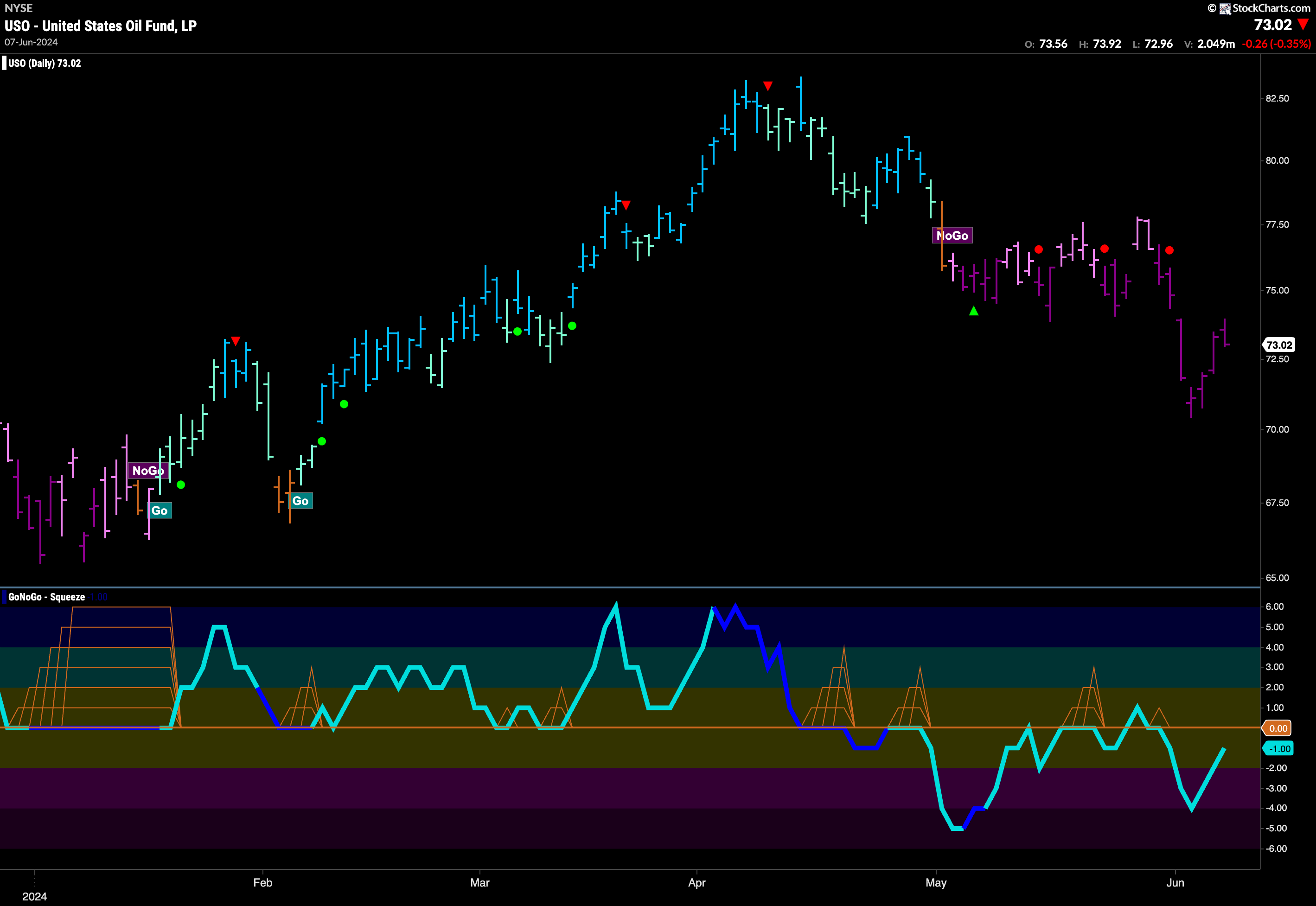1316x906 pixels.
Task: Click the green triangle below early-May bars
Action: 974,311
